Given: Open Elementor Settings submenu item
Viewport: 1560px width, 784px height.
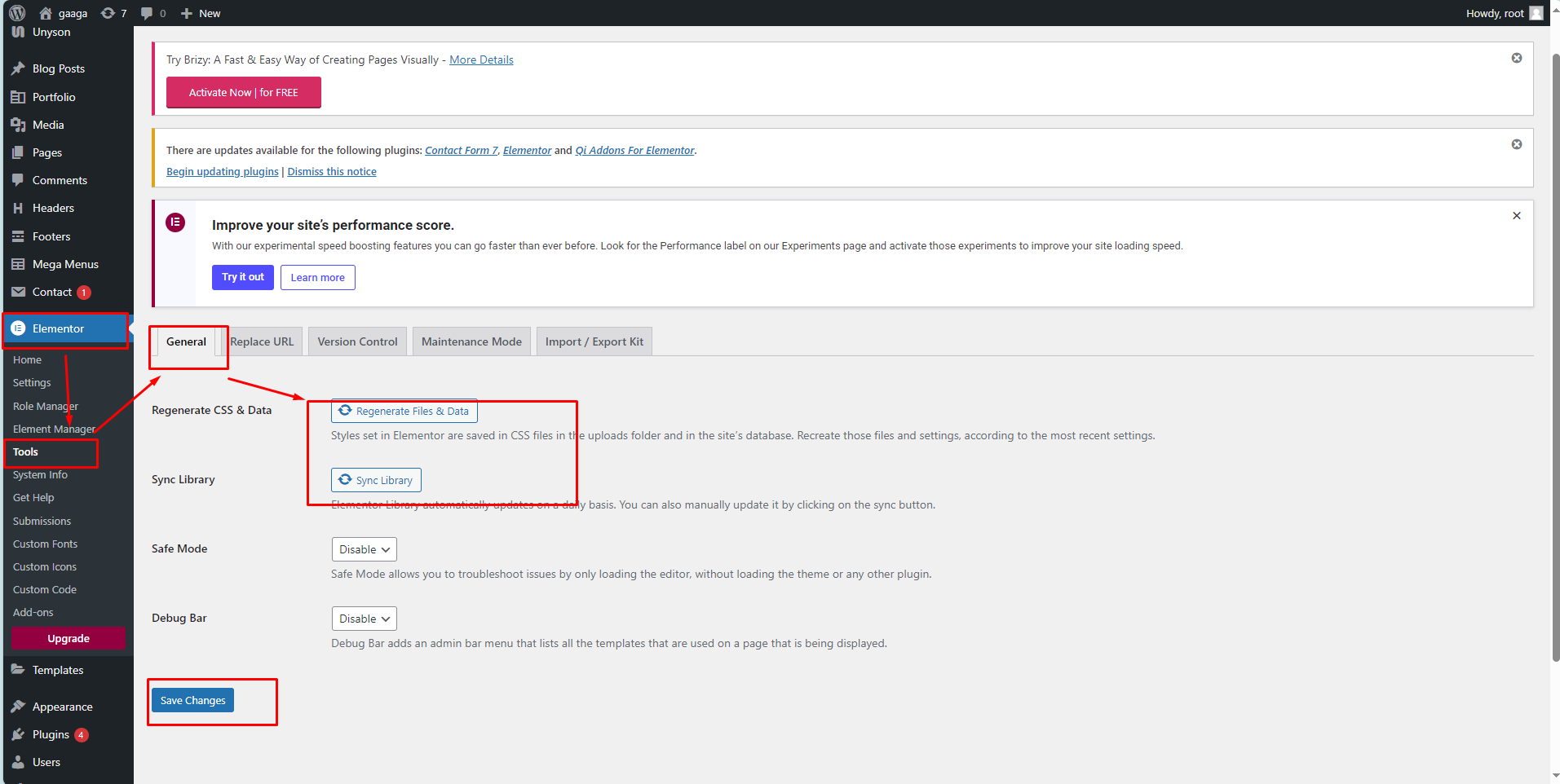Looking at the screenshot, I should pyautogui.click(x=32, y=382).
